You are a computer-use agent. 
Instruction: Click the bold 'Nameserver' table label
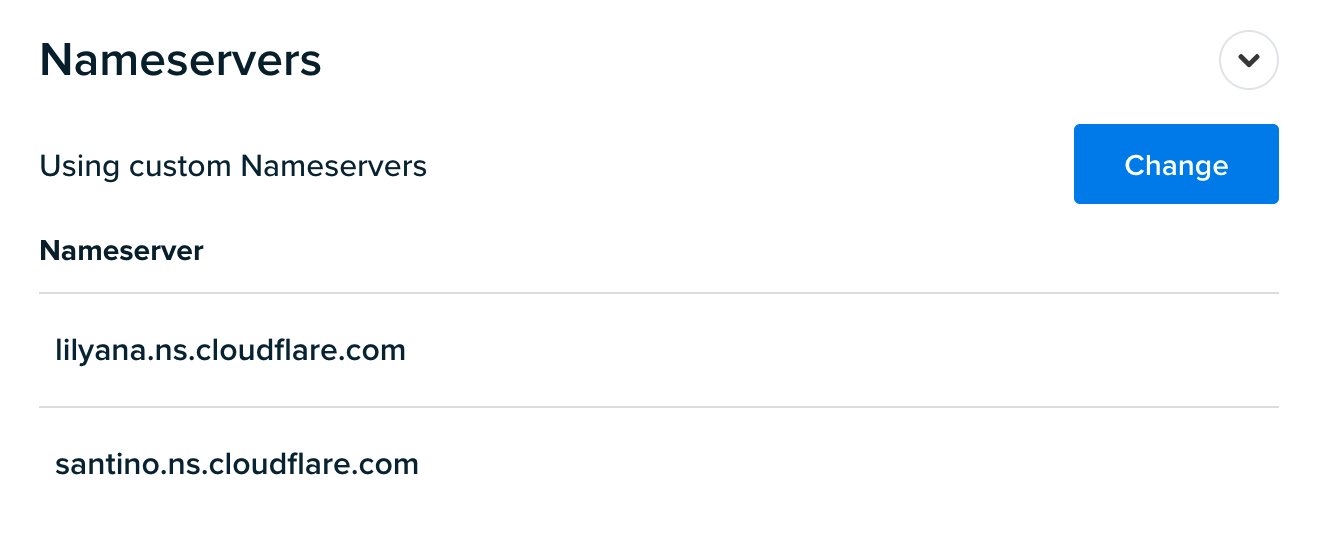(122, 250)
